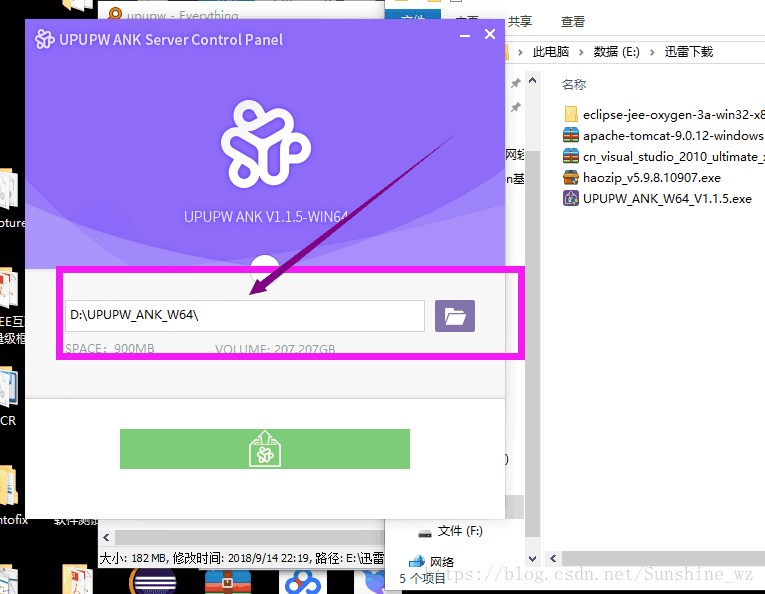Image resolution: width=765 pixels, height=594 pixels.
Task: Edit the install path D:\UPUPW_ANK_W64\ field
Action: [x=245, y=316]
